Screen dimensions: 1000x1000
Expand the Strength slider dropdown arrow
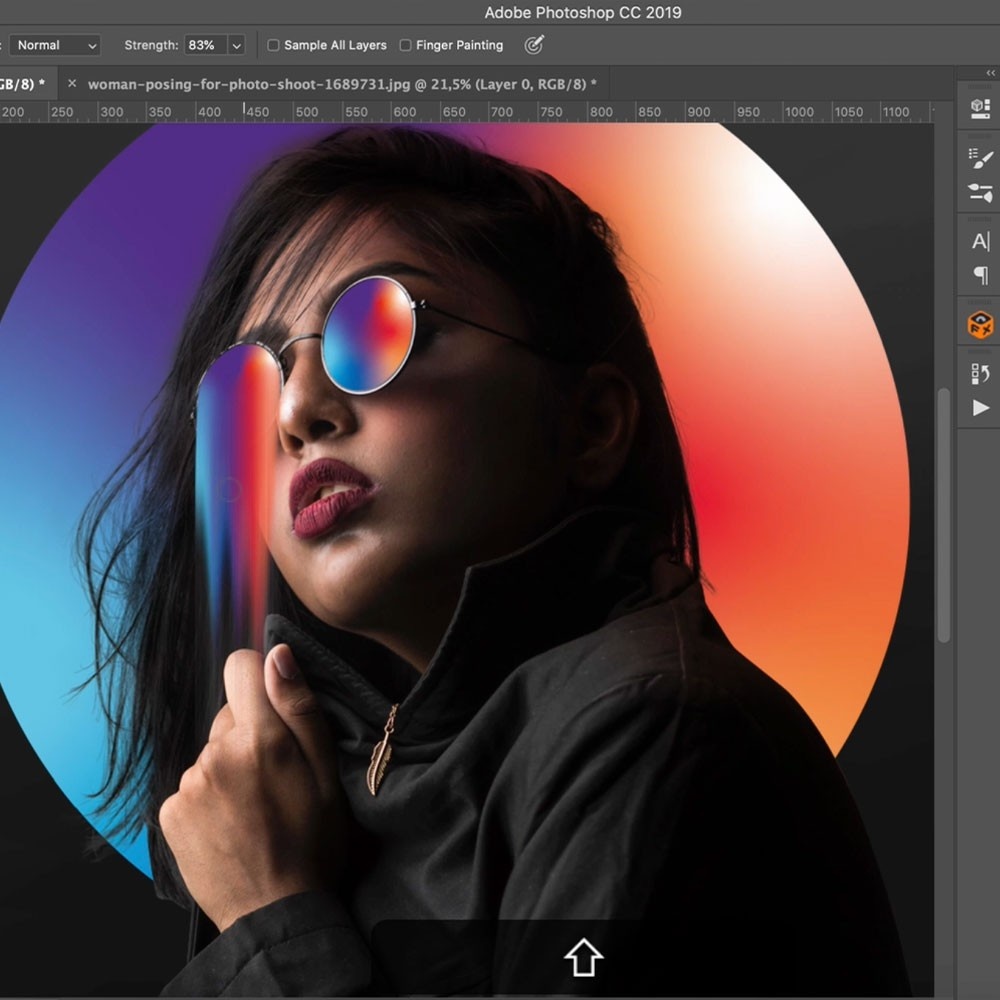[237, 45]
